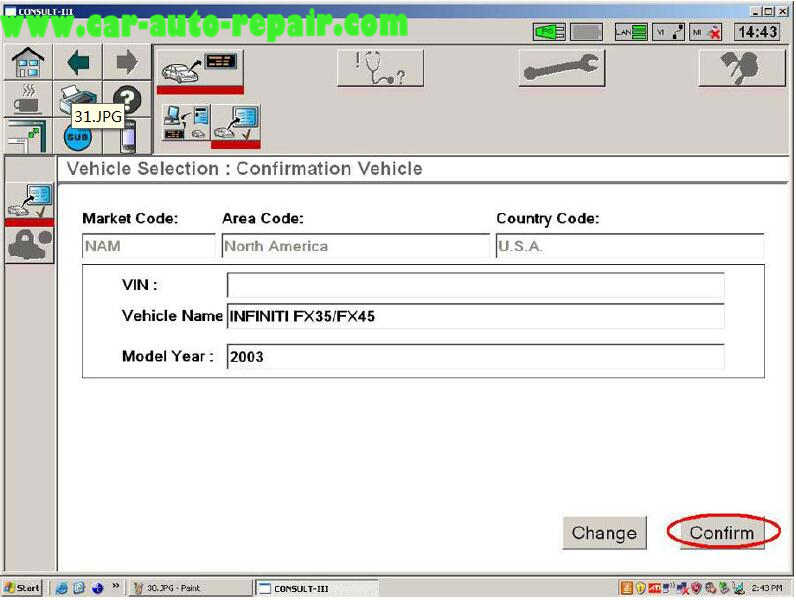Click the show desktop quick launch icon

(x=79, y=588)
